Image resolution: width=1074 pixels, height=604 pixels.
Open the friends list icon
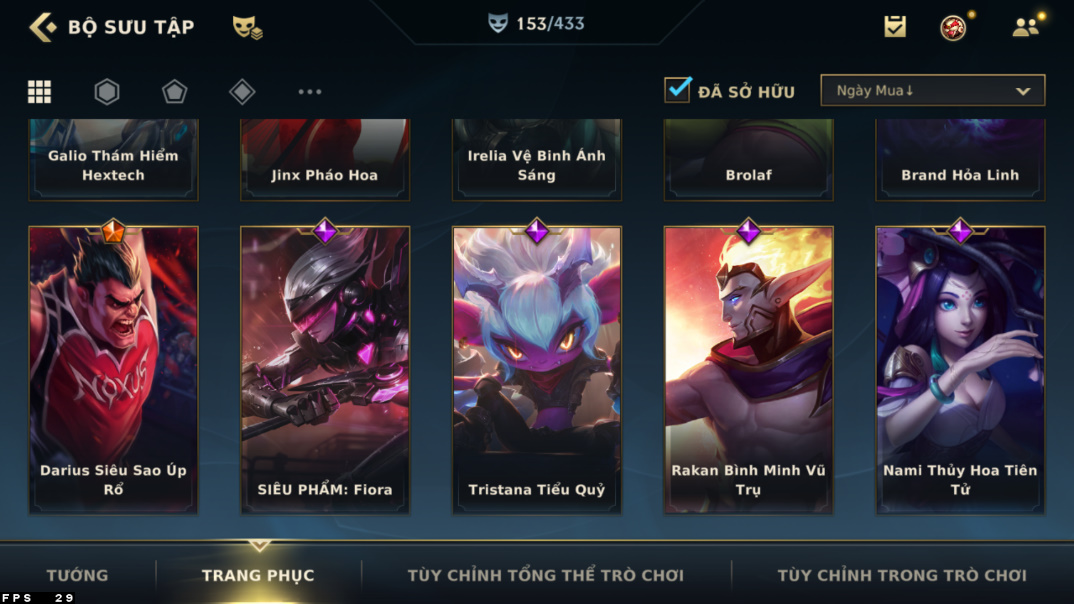tap(1025, 27)
